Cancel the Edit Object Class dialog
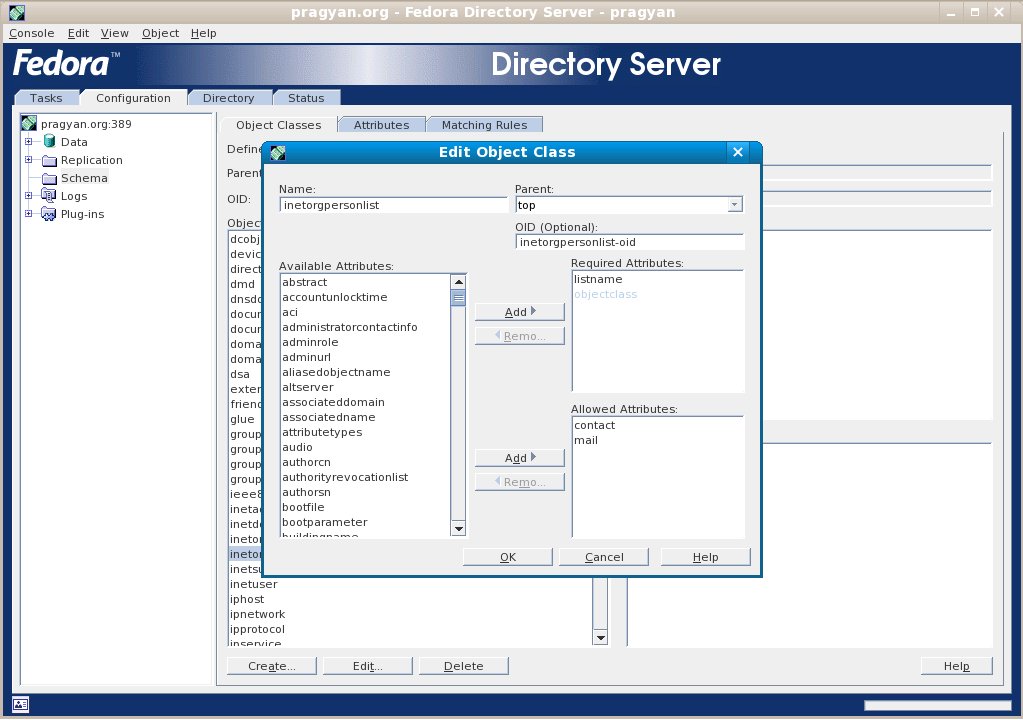Image resolution: width=1023 pixels, height=720 pixels. pos(603,557)
